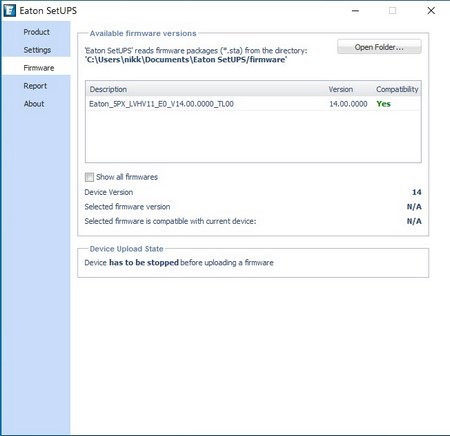
Task: Go to the About page
Action: point(34,104)
